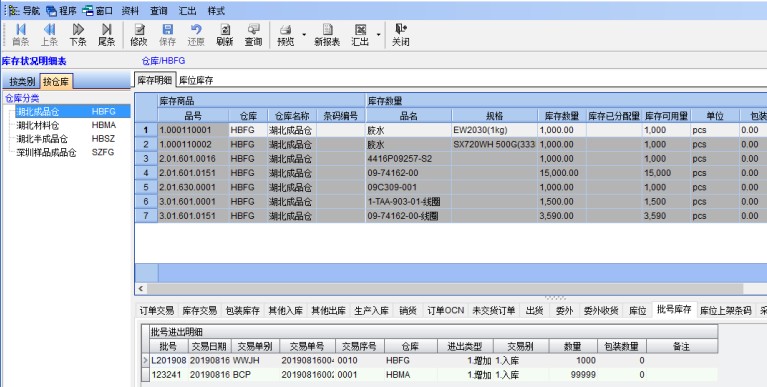Go to next record 下条

78,35
